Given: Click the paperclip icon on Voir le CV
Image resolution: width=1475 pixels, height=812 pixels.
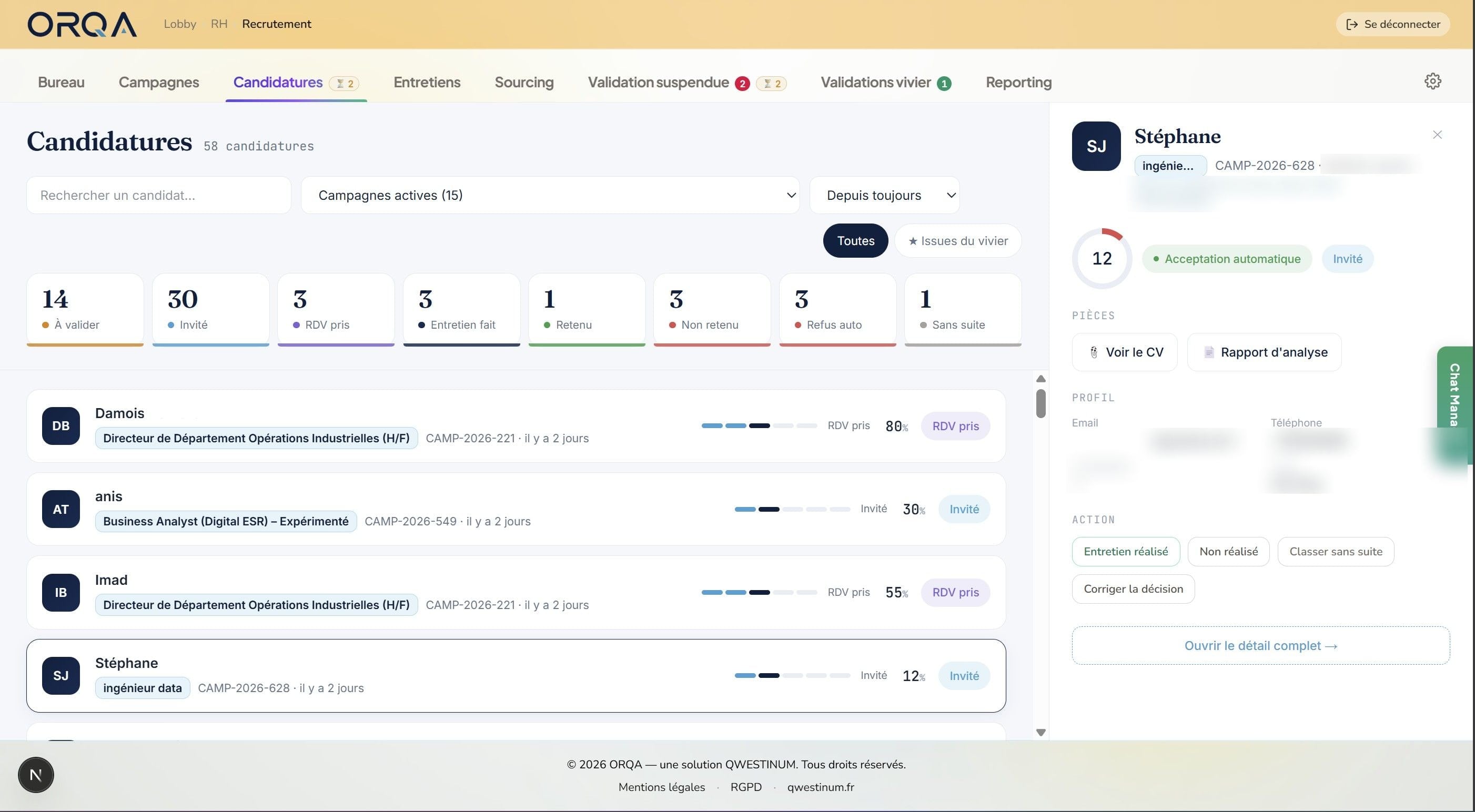Looking at the screenshot, I should (1094, 352).
